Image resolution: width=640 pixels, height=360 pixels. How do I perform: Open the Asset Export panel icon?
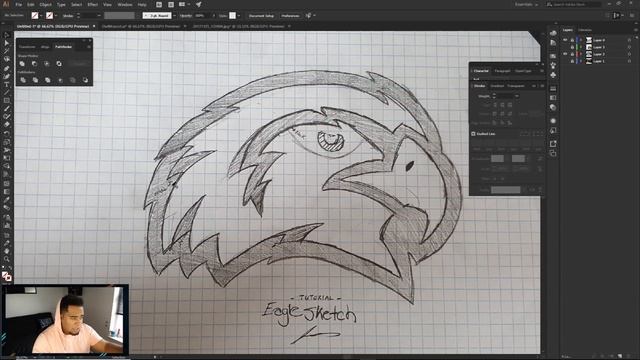553,144
